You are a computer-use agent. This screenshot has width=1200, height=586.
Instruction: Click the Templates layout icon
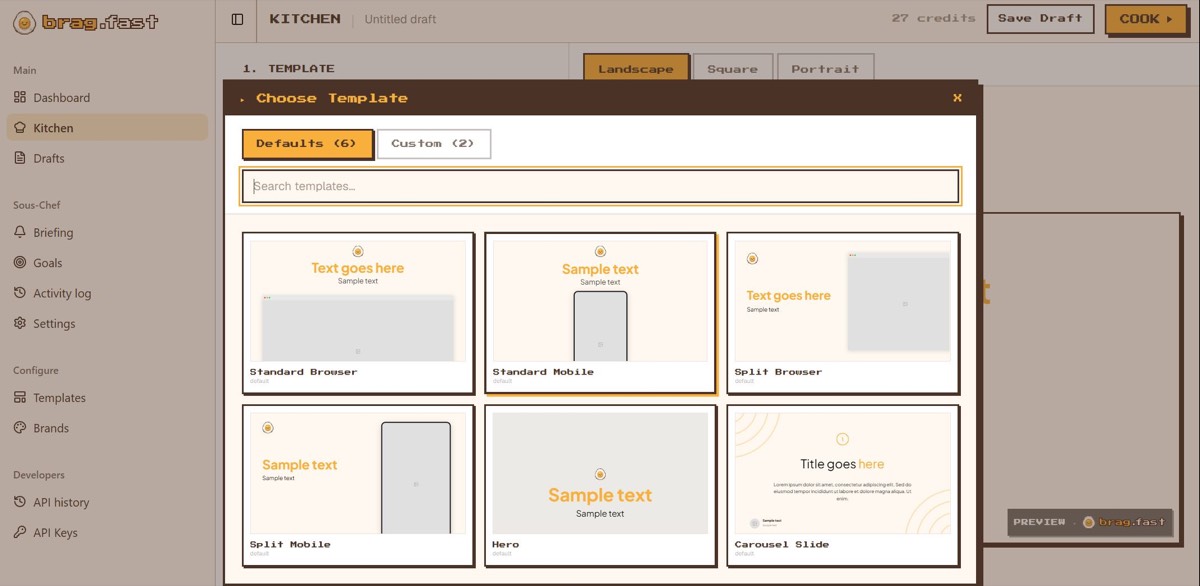(21, 397)
